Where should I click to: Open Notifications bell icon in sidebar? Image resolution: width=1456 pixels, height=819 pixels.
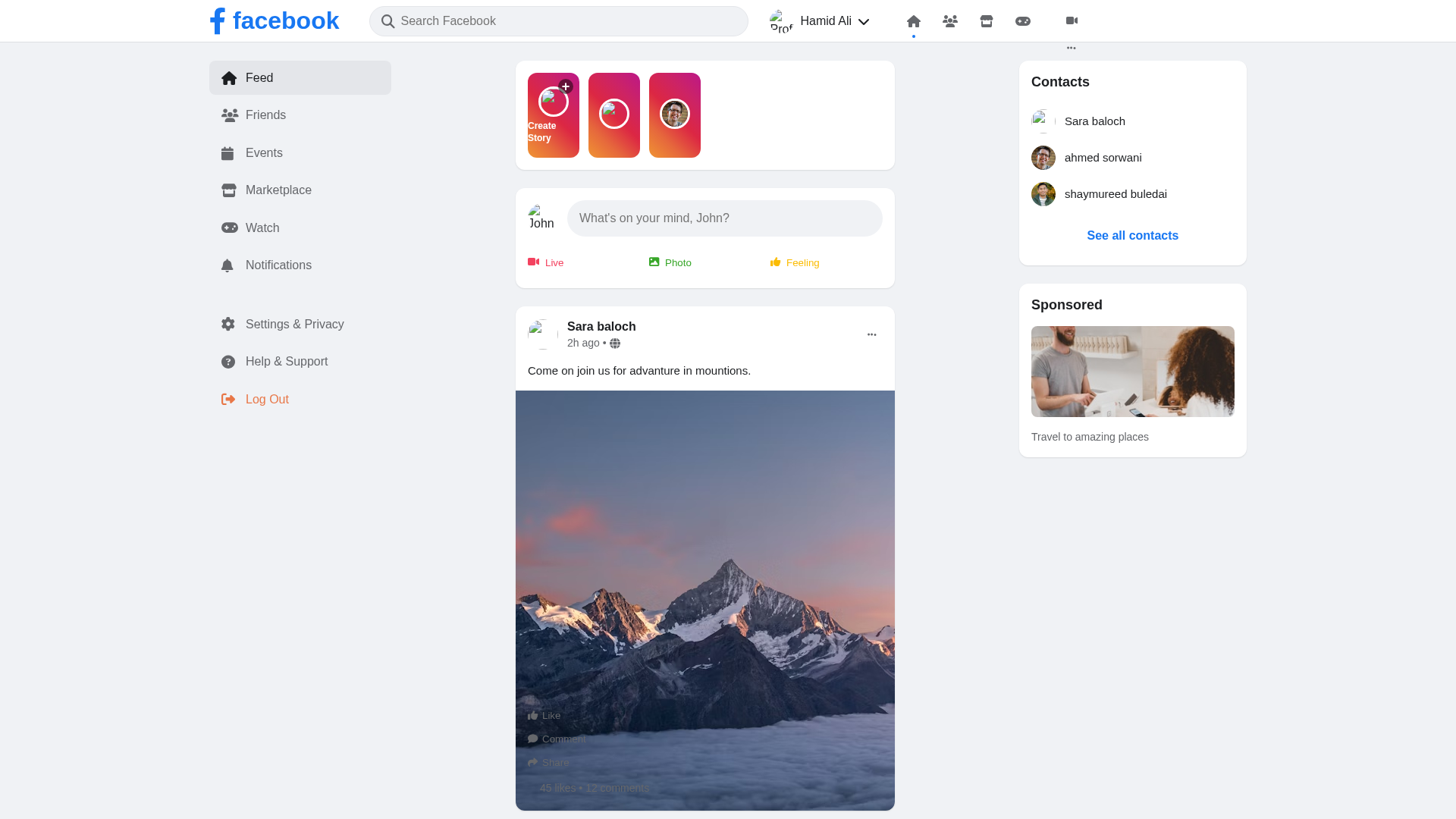[x=228, y=265]
